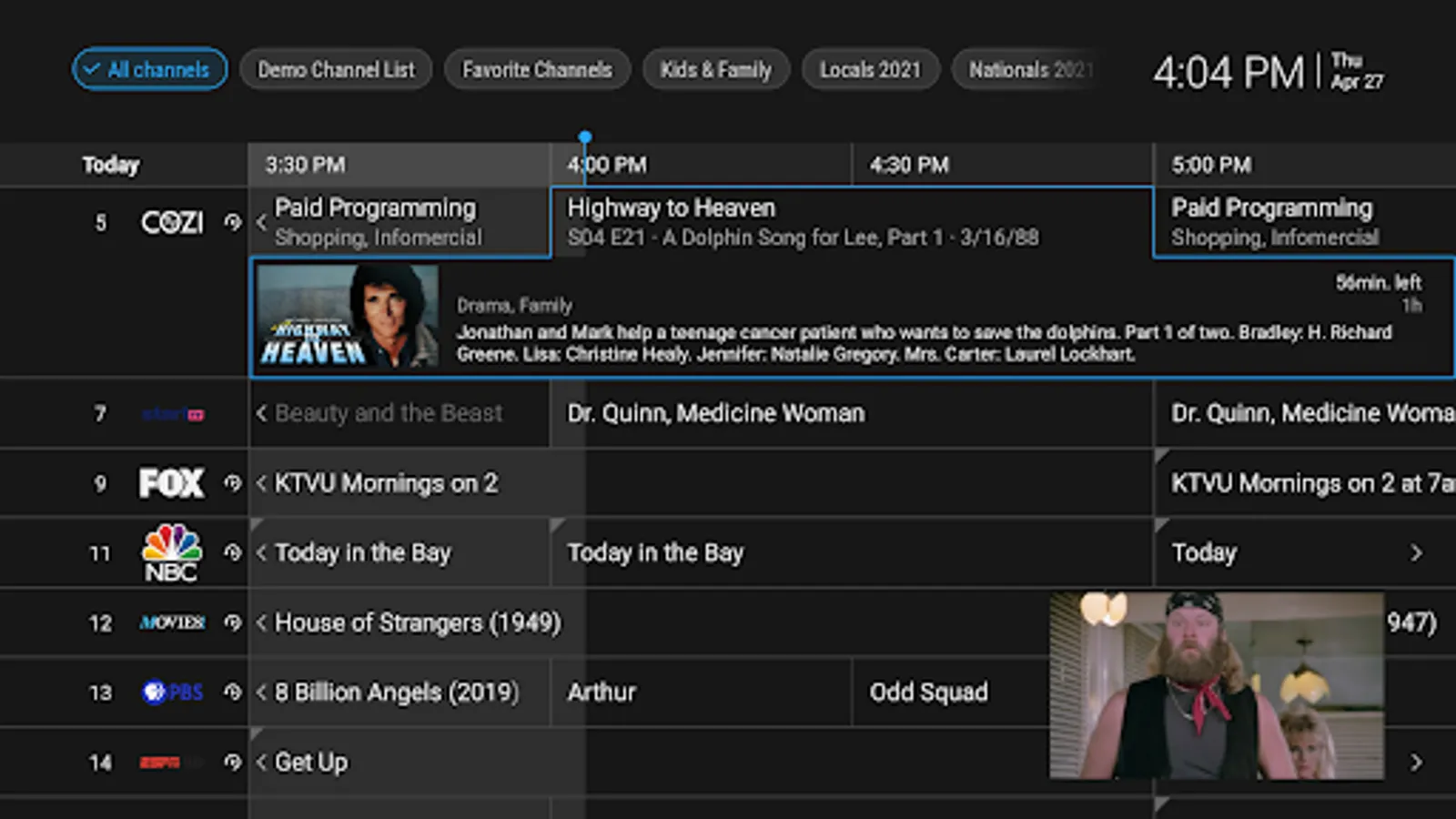The height and width of the screenshot is (819, 1456).
Task: Click the current time marker on the timeline
Action: [x=585, y=138]
